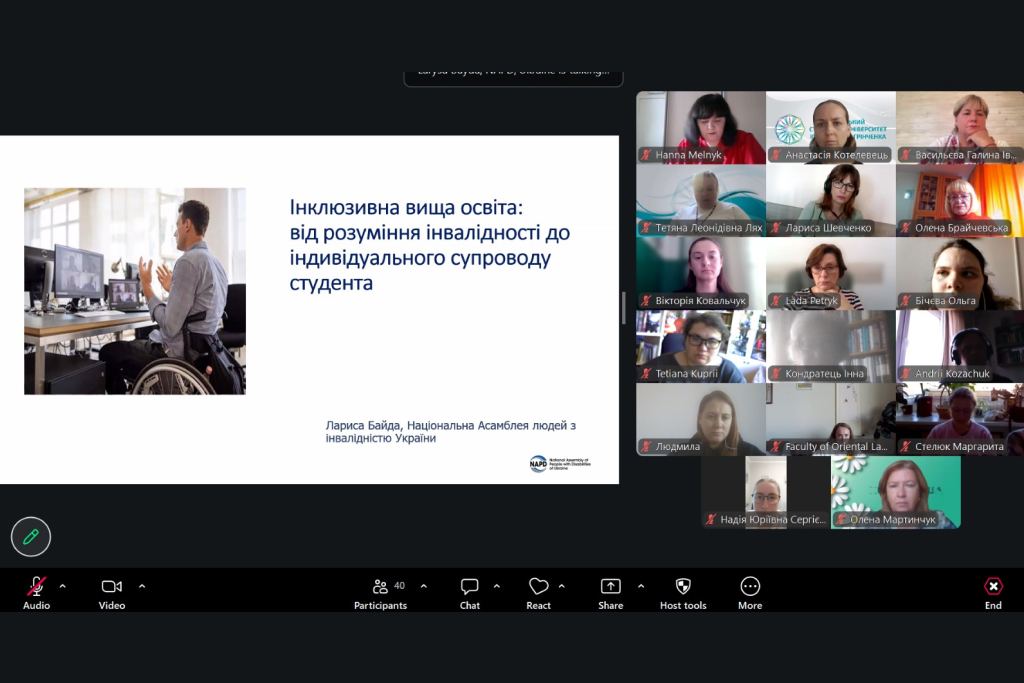Expand reactions chevron next to React
Screen dimensions: 1024x683
click(562, 586)
